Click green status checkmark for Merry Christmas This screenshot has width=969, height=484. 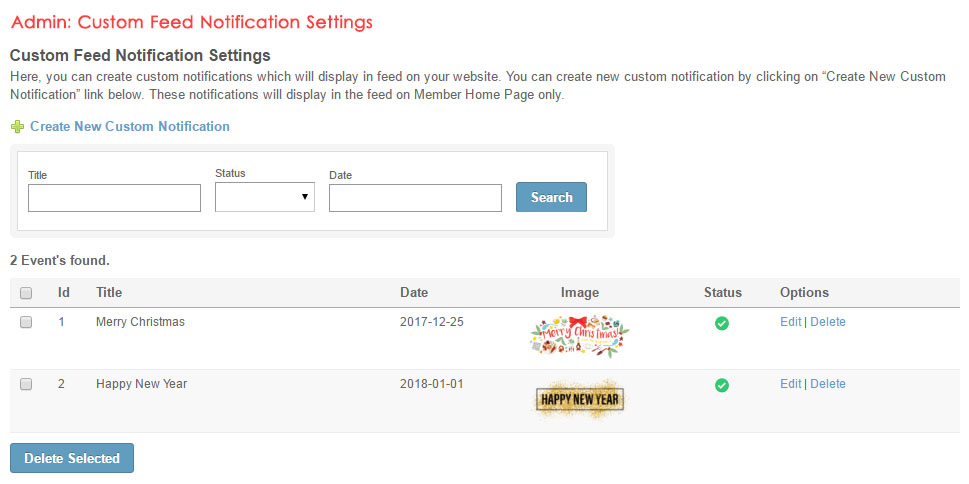[722, 323]
